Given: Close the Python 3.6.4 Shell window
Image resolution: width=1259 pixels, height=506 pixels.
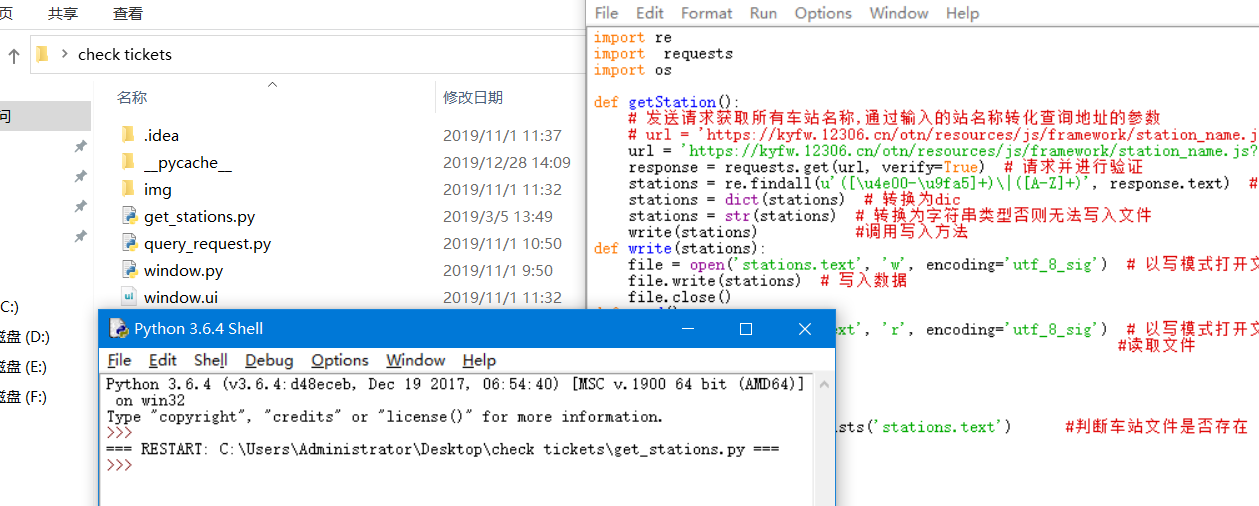Looking at the screenshot, I should pos(805,329).
